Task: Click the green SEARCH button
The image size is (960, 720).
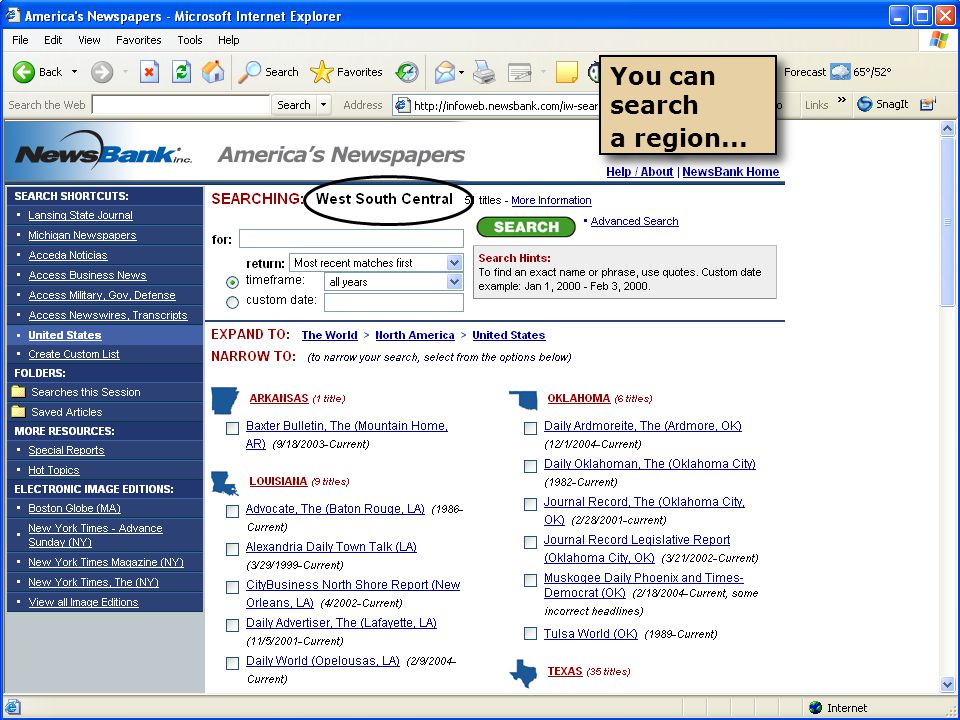Action: pos(526,227)
